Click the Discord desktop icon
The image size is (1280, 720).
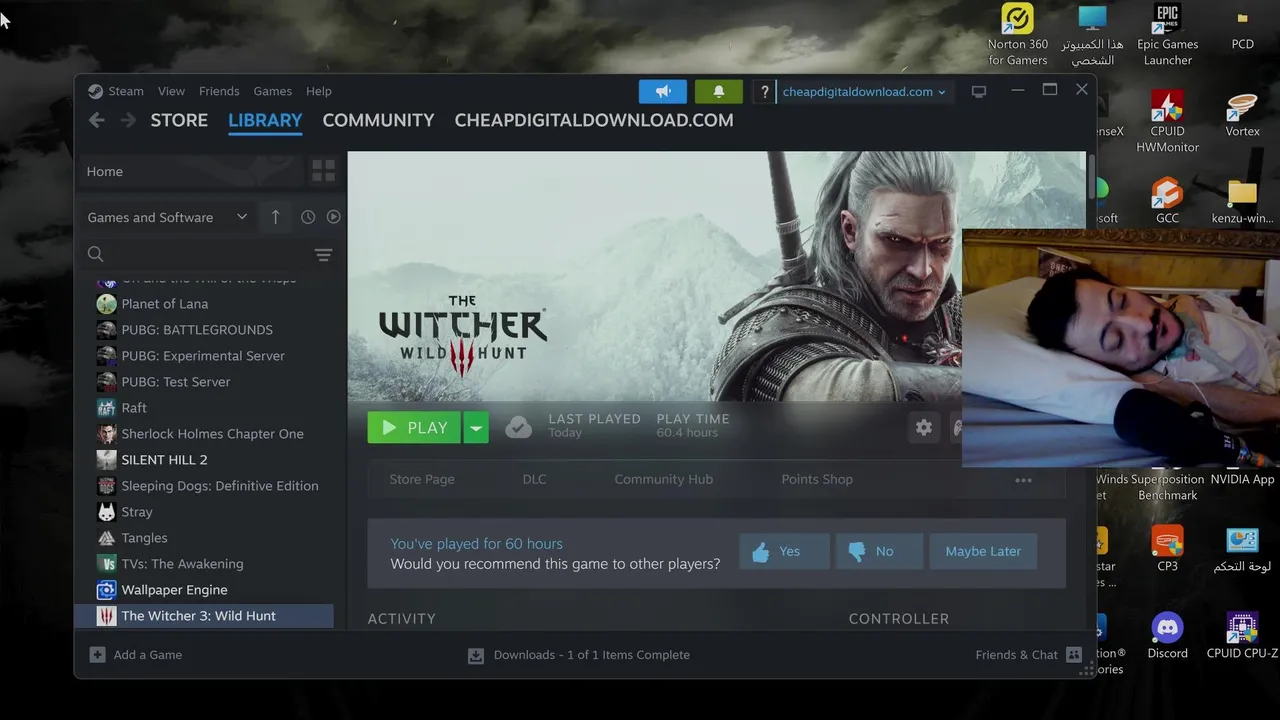click(1167, 636)
